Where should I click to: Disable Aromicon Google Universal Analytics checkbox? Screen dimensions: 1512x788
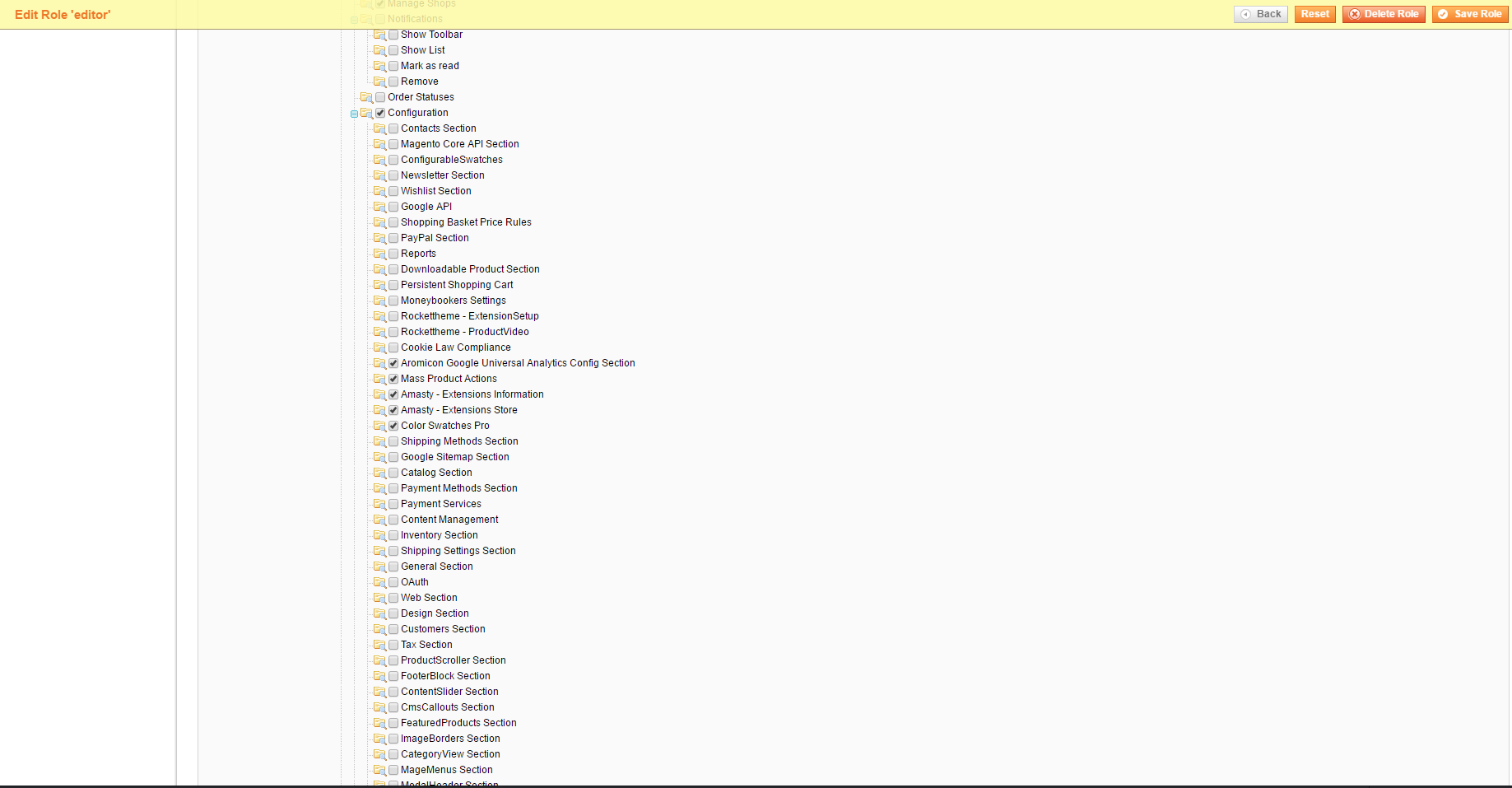point(393,363)
